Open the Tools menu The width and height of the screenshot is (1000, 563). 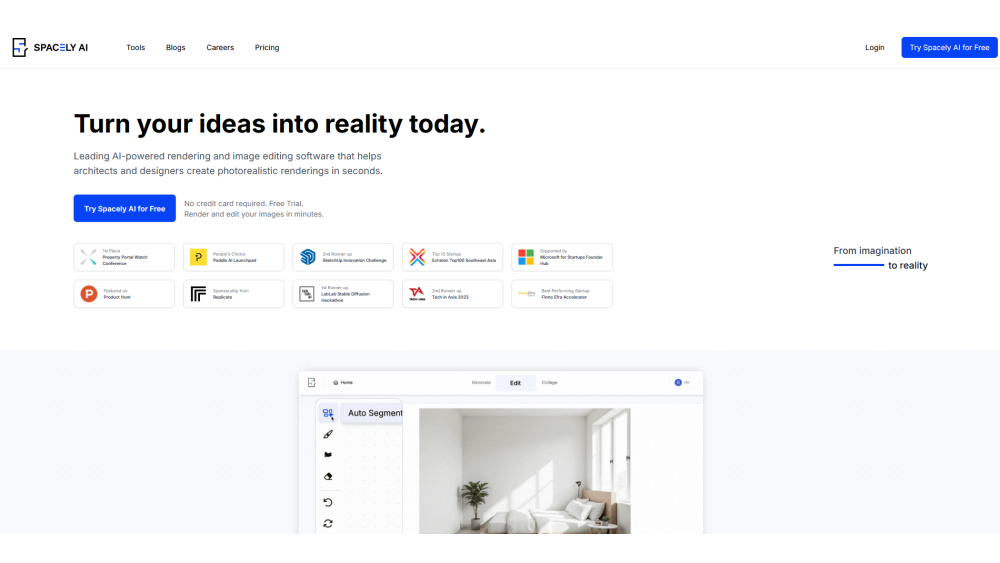(135, 48)
